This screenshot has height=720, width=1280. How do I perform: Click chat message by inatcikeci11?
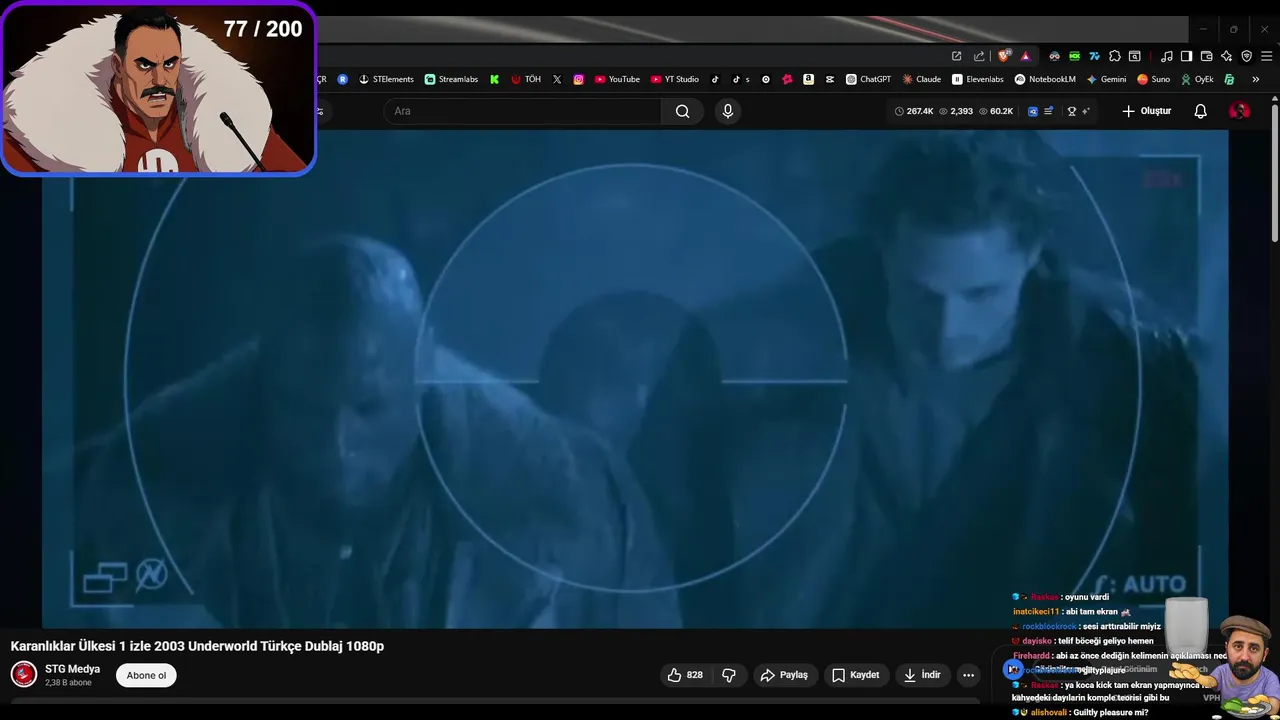(x=1071, y=611)
